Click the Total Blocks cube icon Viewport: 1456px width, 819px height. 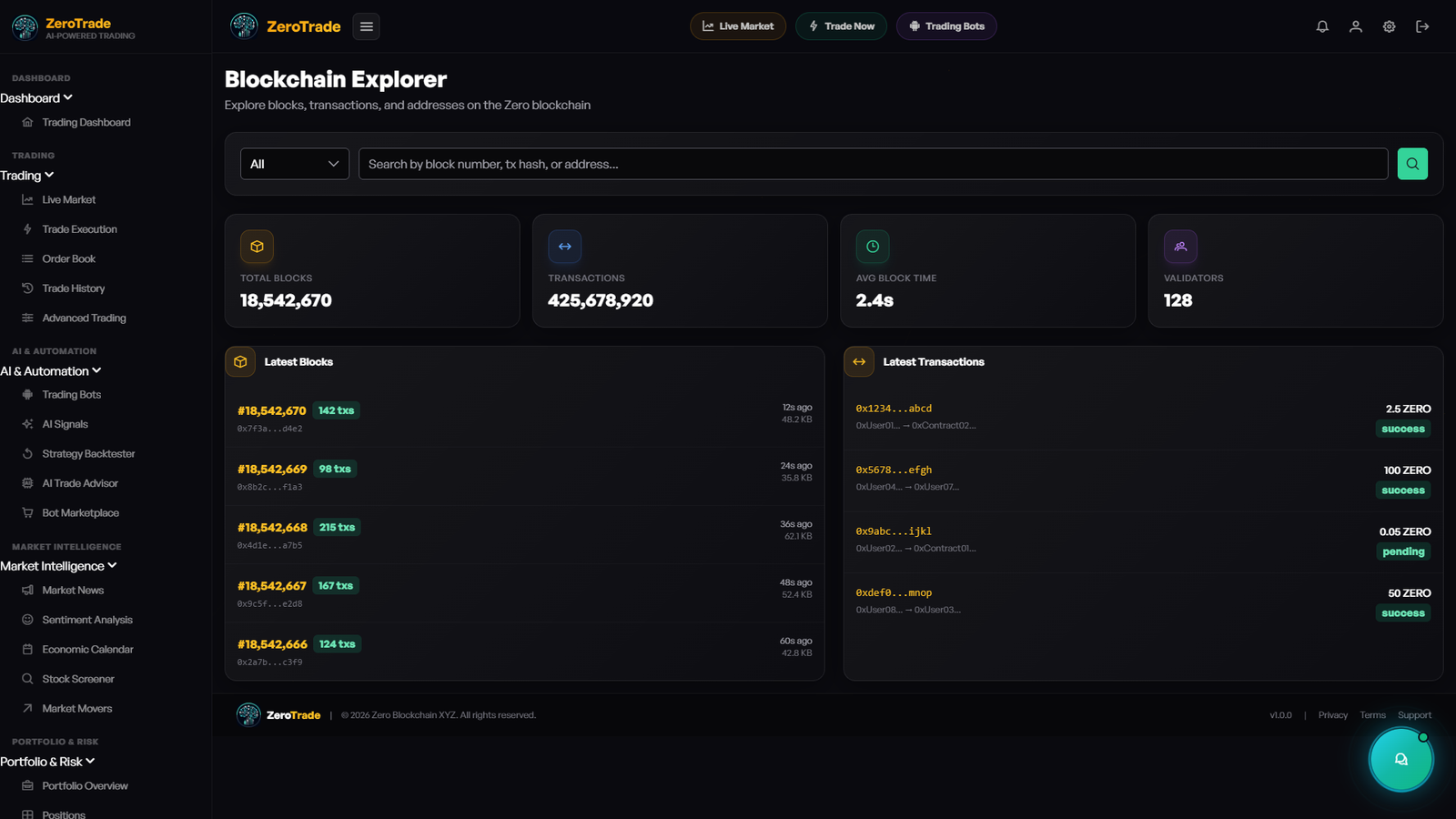(x=257, y=247)
